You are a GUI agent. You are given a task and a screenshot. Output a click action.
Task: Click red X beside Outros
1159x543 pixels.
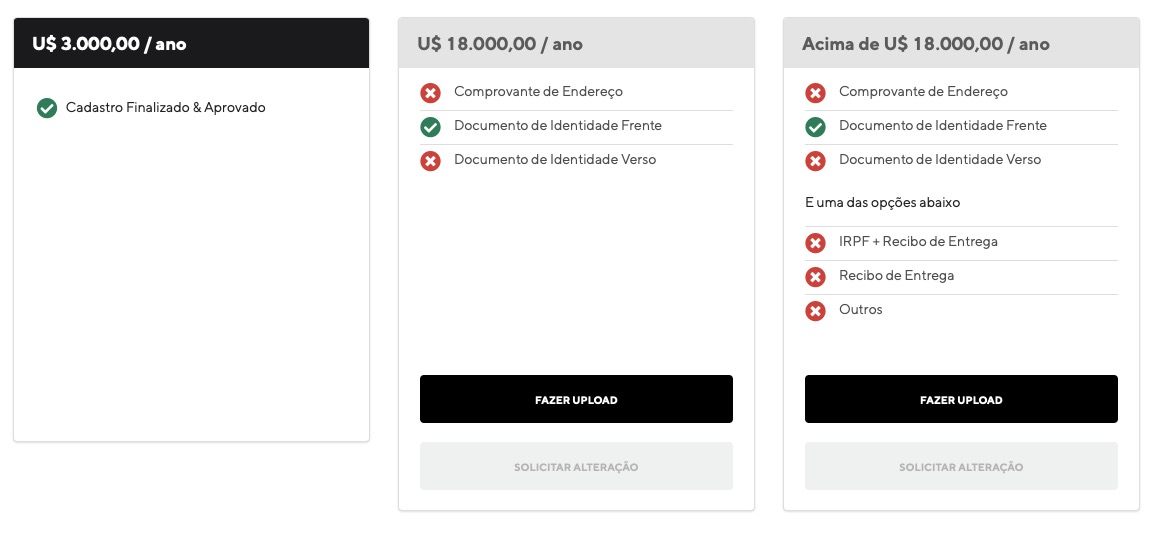815,310
